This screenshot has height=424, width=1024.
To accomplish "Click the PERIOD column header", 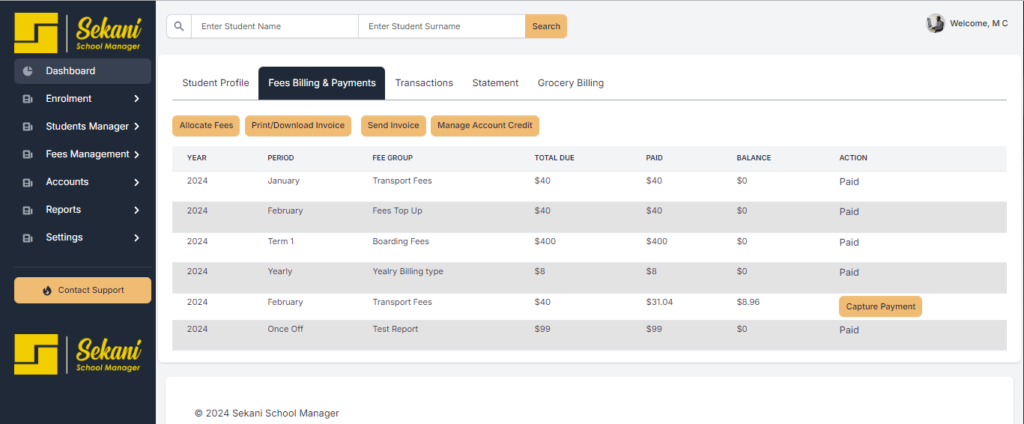I will (x=281, y=158).
